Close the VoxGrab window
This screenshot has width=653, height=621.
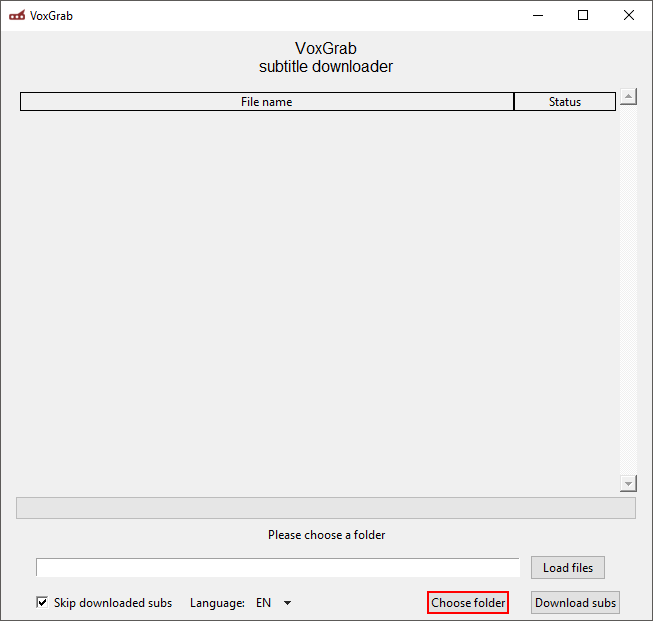(x=629, y=15)
